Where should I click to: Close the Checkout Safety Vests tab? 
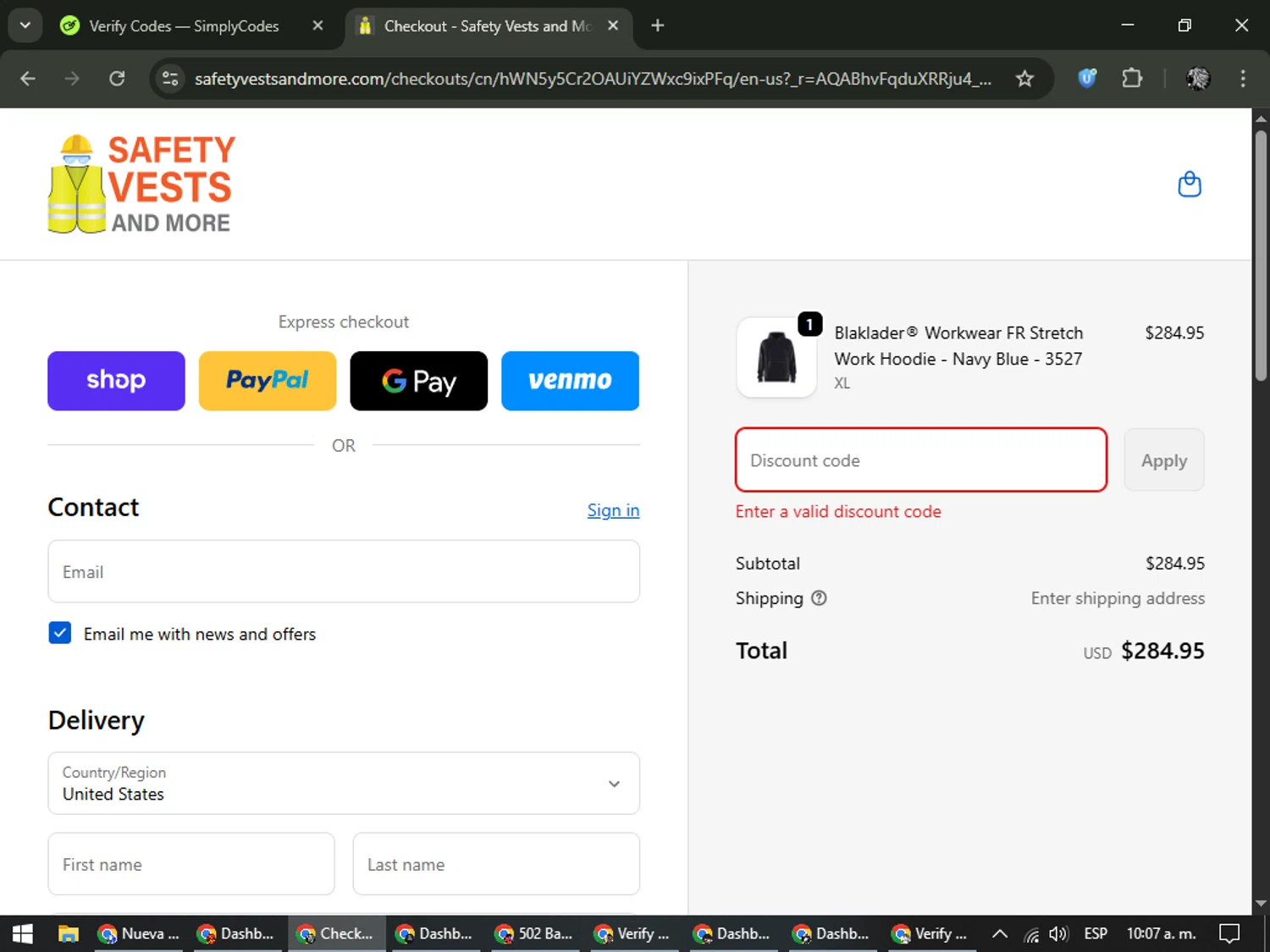pyautogui.click(x=613, y=25)
